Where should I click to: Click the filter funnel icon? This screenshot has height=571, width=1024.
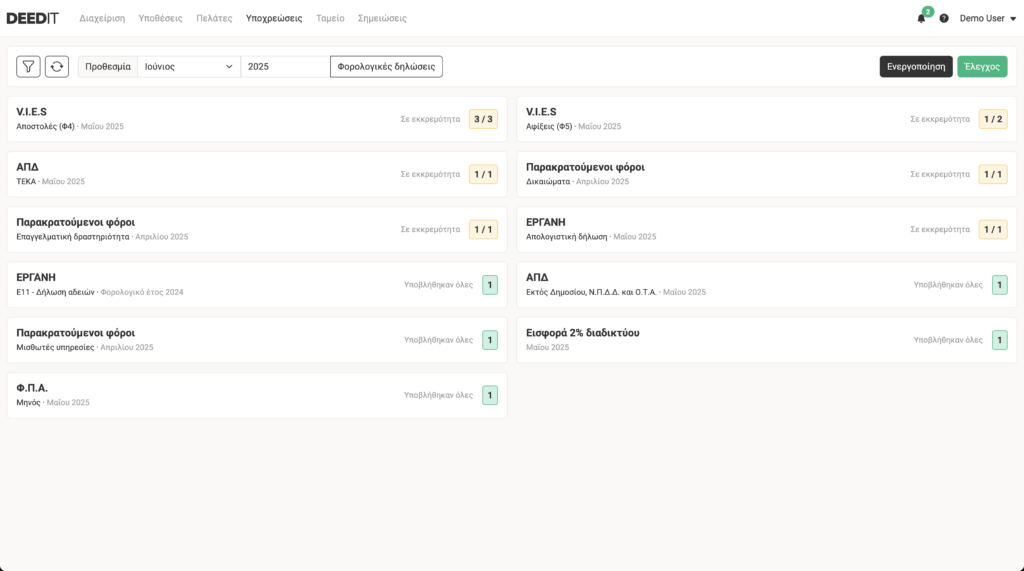point(28,67)
